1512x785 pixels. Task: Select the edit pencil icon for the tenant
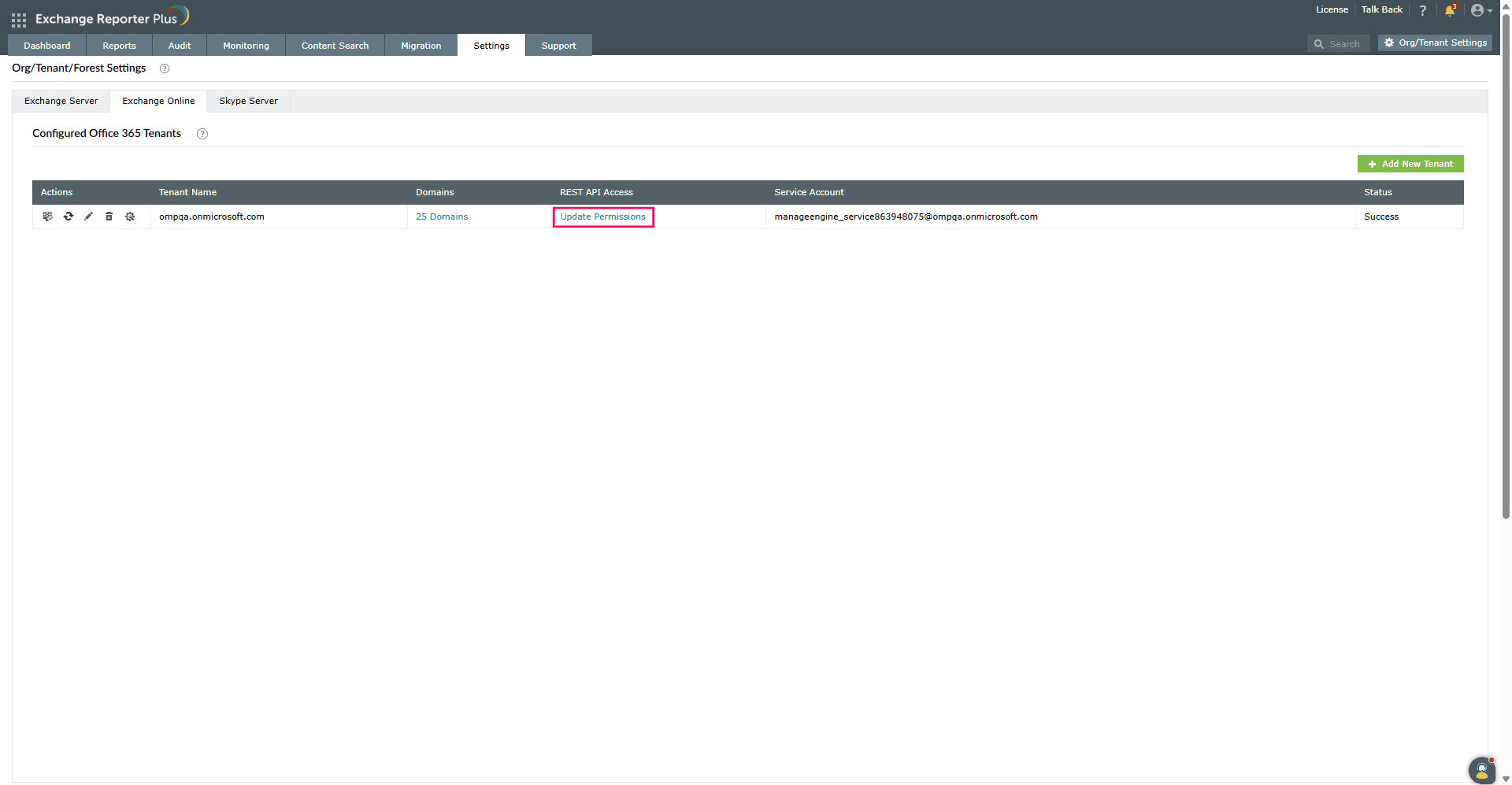88,217
